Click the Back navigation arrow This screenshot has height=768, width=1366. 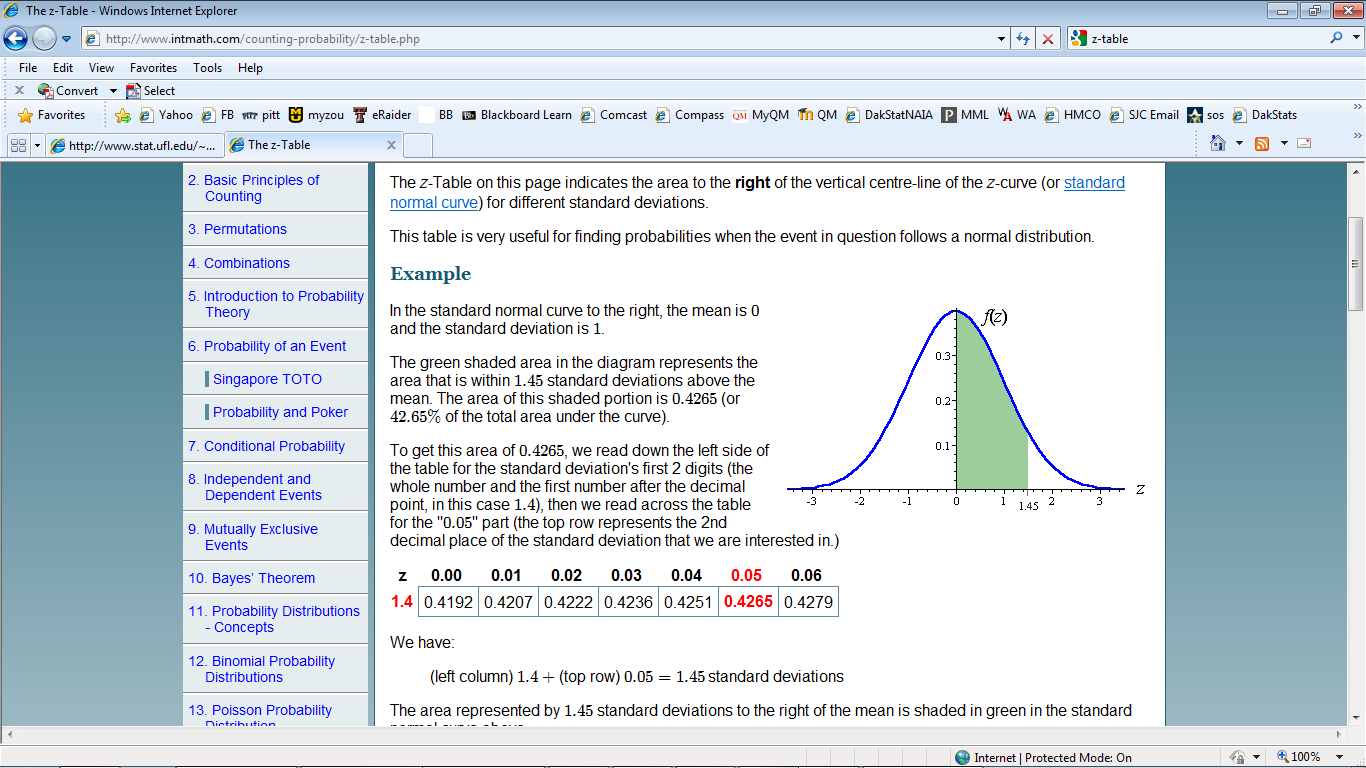pos(14,38)
